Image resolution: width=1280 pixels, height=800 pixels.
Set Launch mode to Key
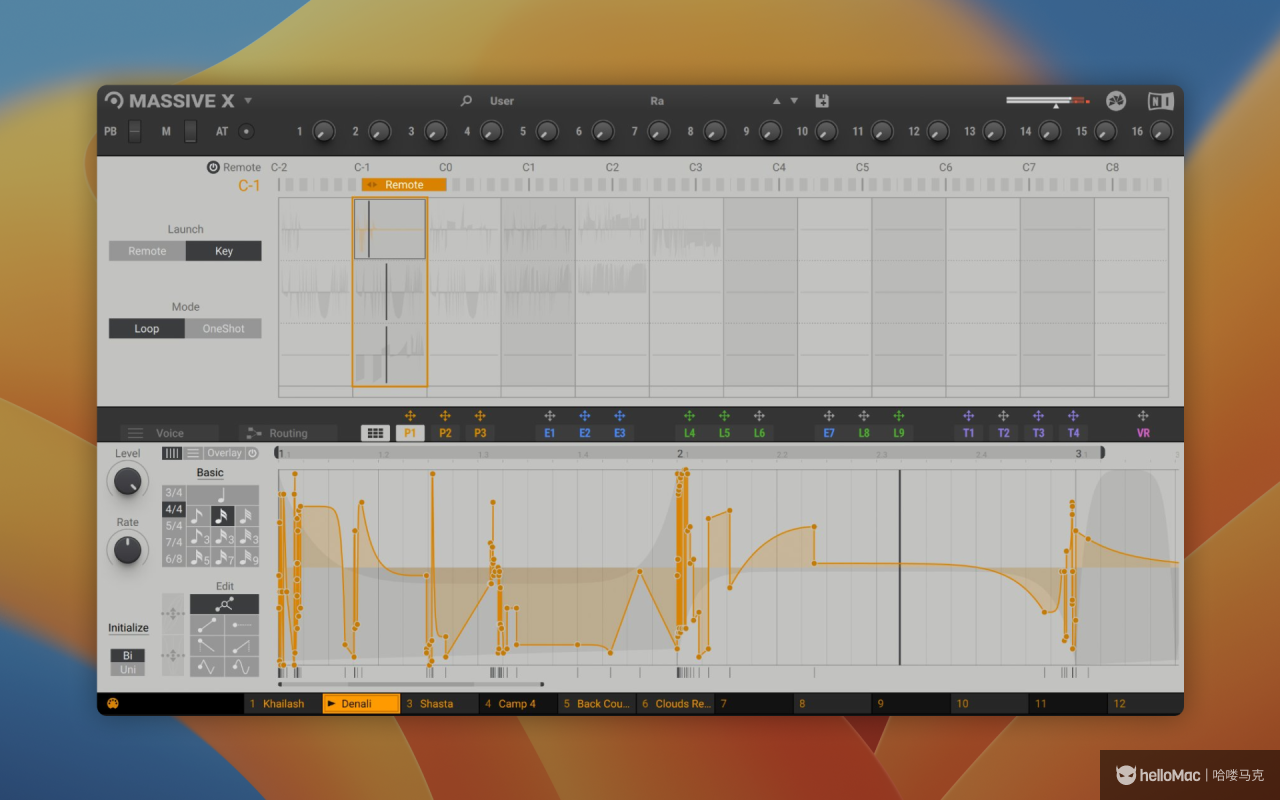tap(224, 251)
